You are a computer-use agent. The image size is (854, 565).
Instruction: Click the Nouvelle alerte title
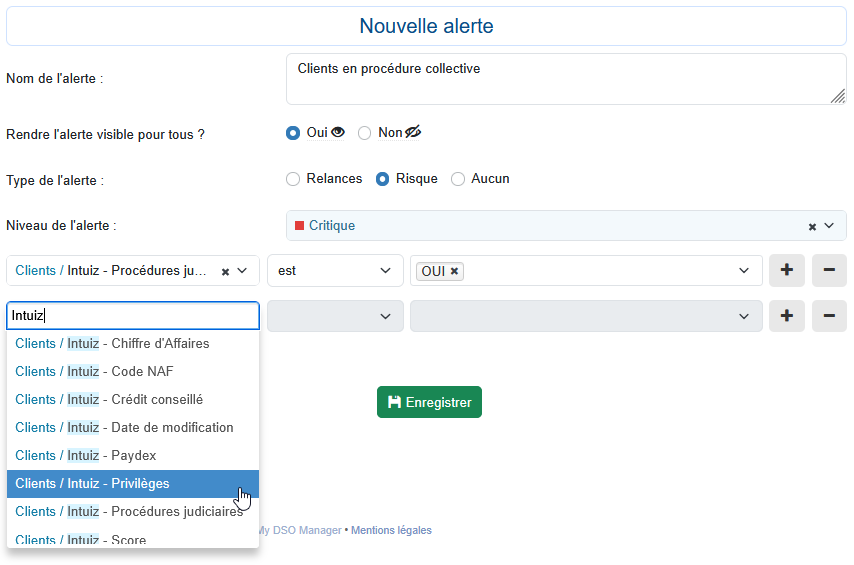click(426, 26)
